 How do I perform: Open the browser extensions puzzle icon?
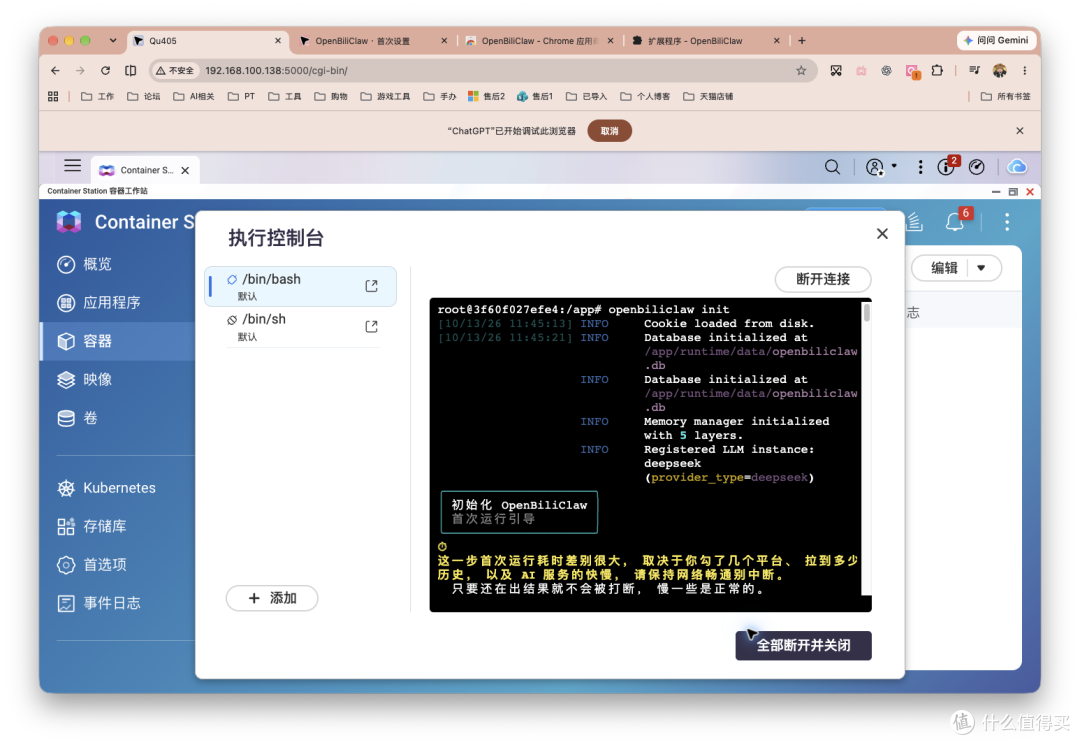click(937, 70)
